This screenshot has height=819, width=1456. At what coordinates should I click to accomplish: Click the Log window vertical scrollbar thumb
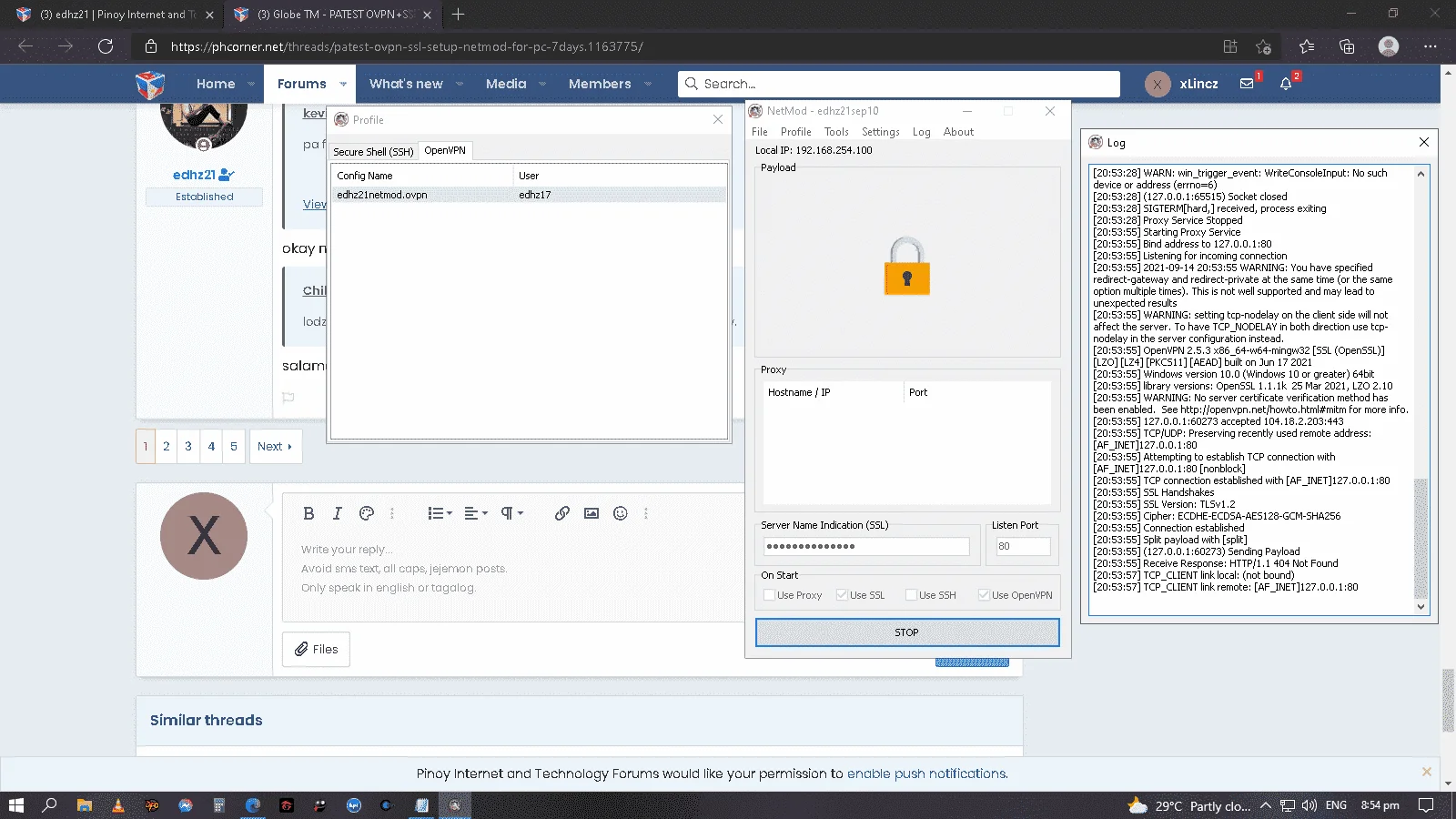(1421, 537)
